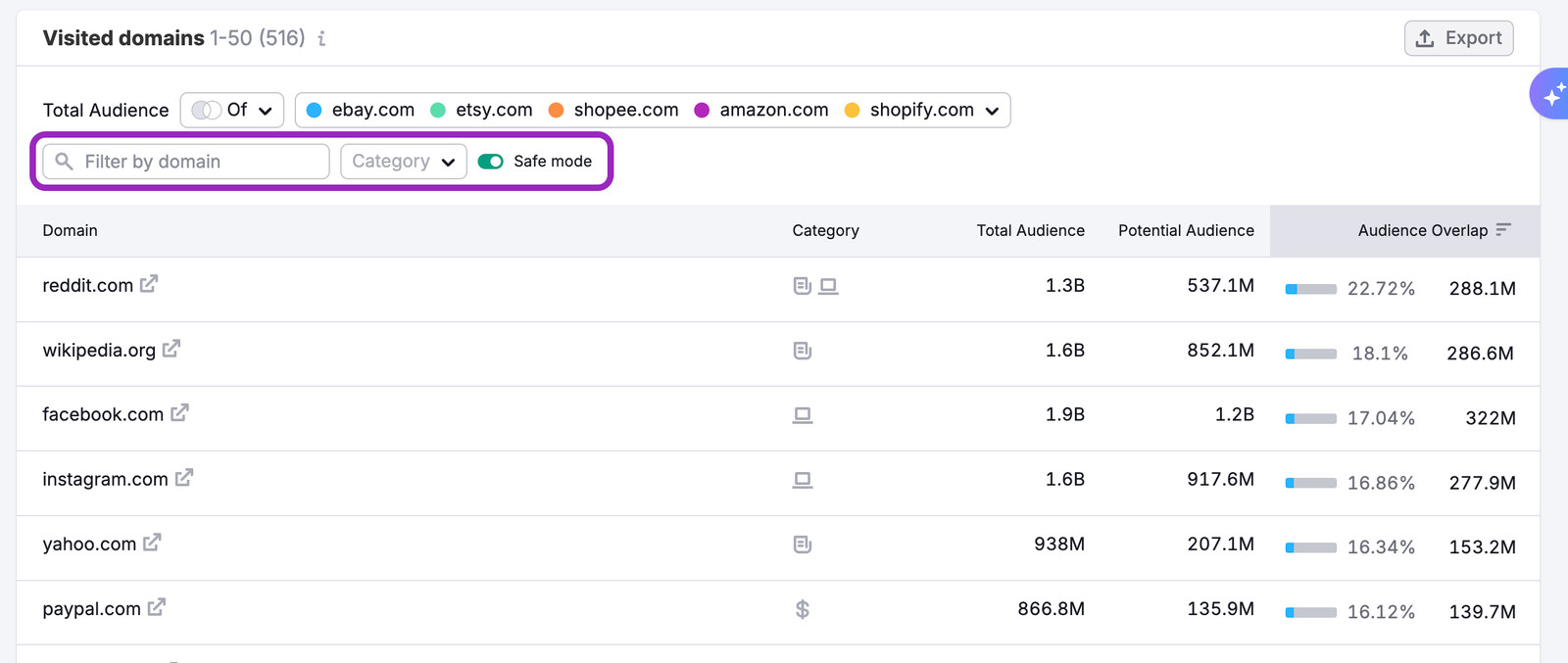The image size is (1568, 663).
Task: Open the reddit.com domain link
Action: [x=87, y=286]
